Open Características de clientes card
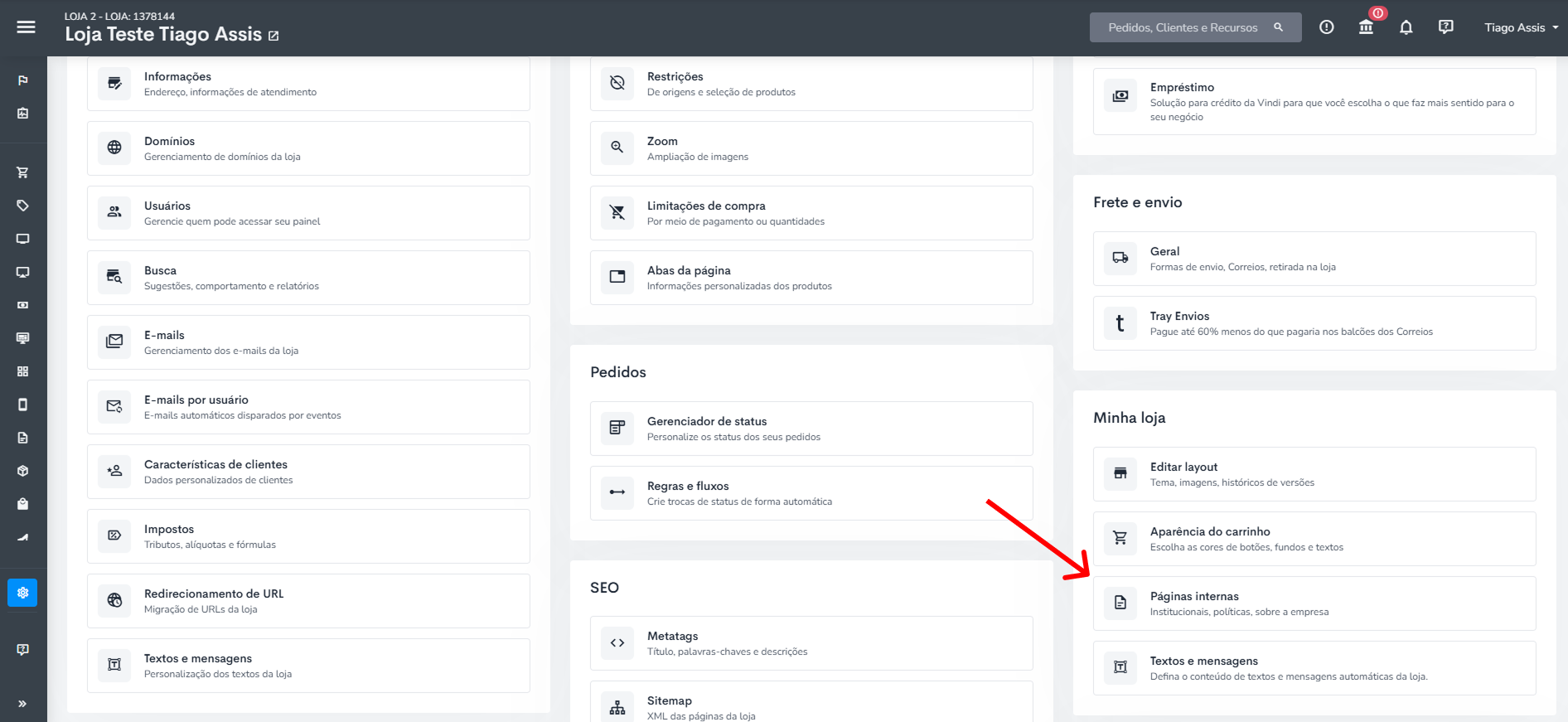Screen dimensions: 1568x722 click(308, 472)
